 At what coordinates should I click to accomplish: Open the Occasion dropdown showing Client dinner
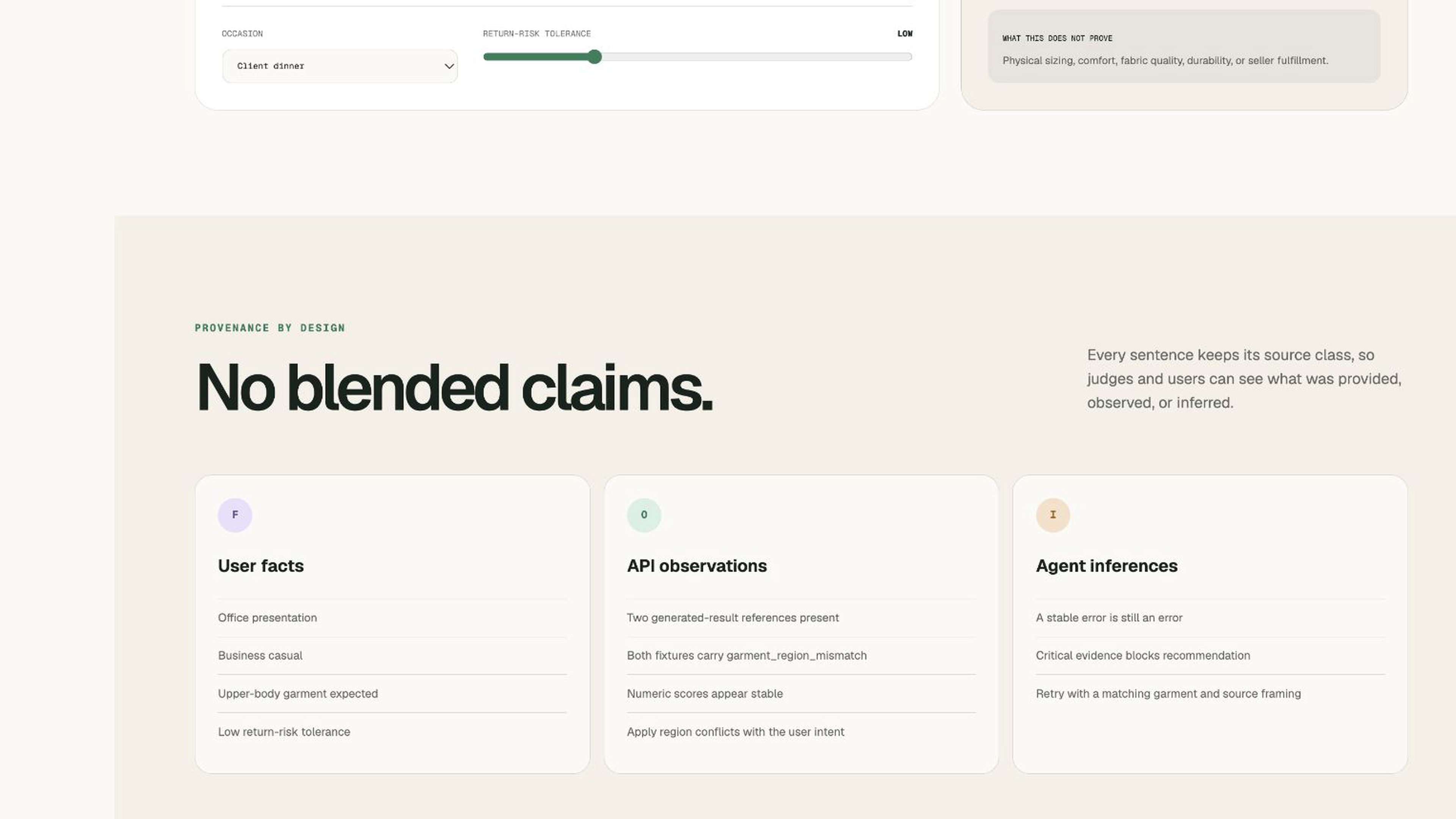pyautogui.click(x=340, y=66)
